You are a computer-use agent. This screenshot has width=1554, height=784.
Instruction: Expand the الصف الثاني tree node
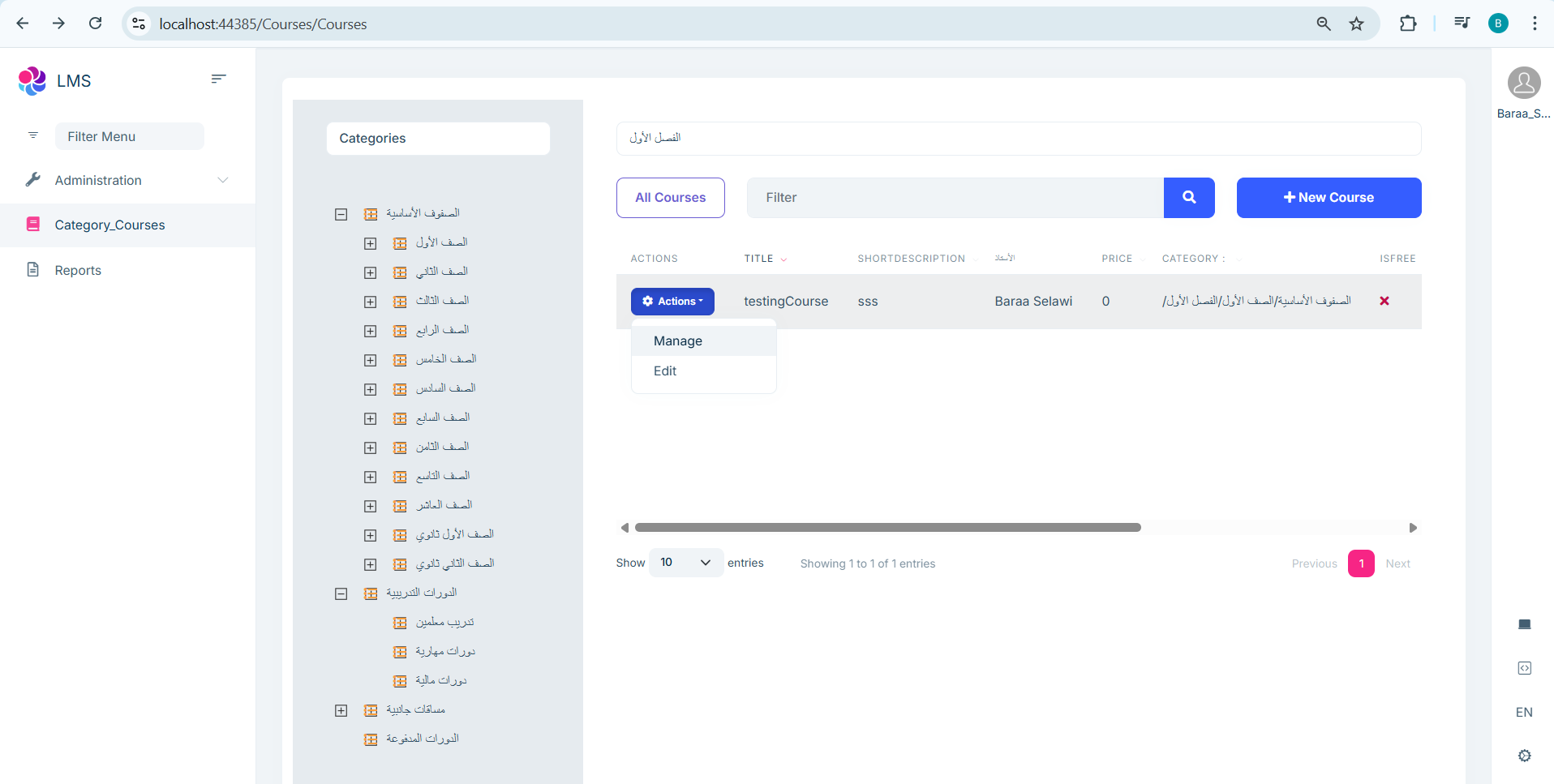(371, 272)
